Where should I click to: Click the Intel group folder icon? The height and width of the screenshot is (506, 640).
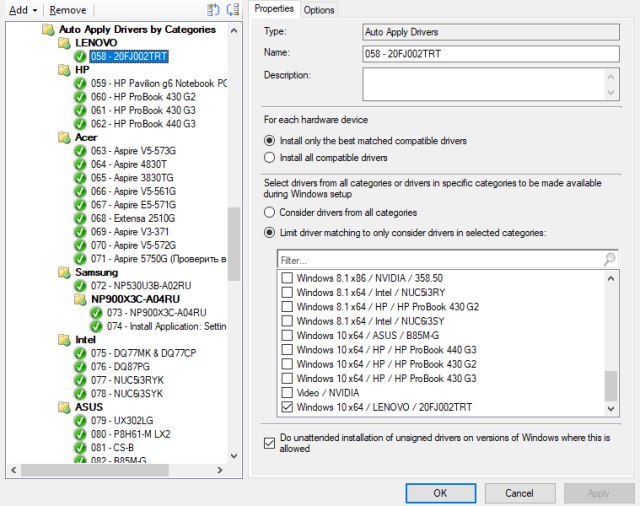click(64, 340)
